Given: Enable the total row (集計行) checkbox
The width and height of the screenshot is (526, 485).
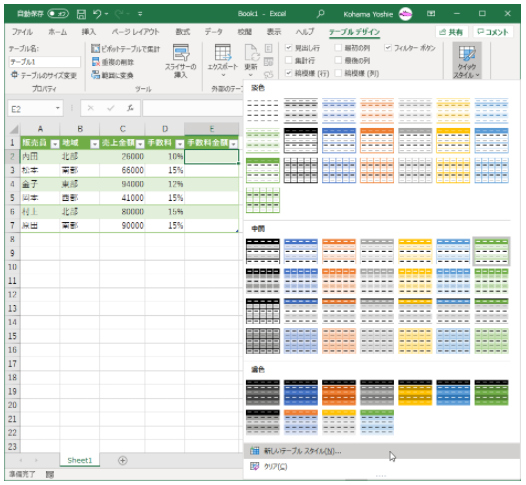Looking at the screenshot, I should 288,60.
